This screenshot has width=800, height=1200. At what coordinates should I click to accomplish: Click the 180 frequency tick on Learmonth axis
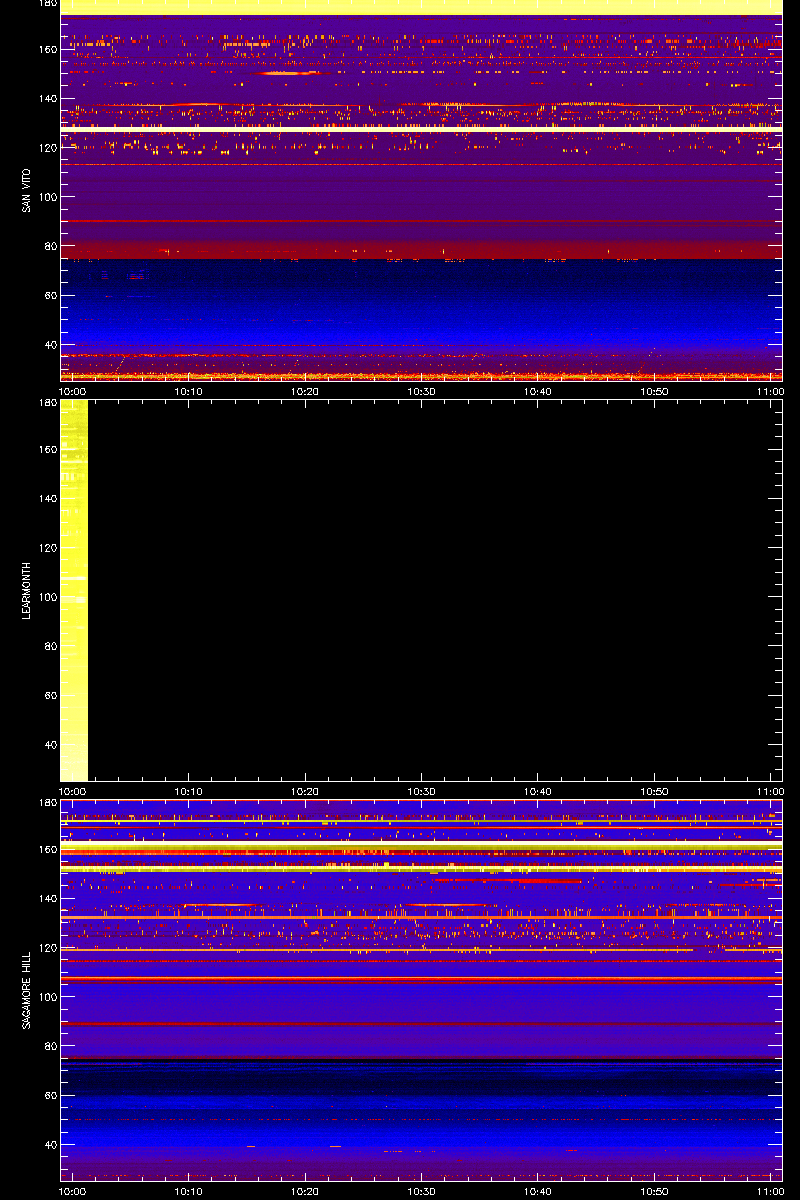pos(47,404)
